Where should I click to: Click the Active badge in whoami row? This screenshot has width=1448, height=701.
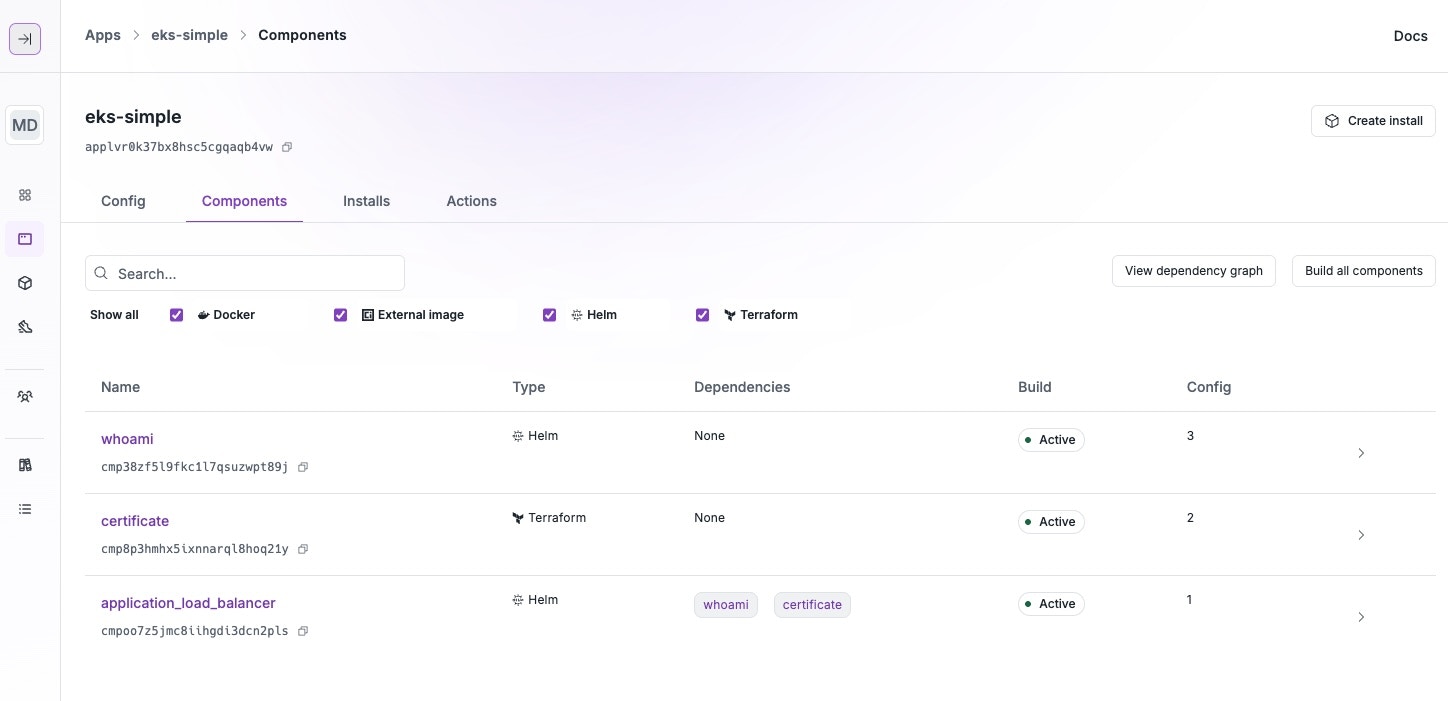tap(1051, 440)
